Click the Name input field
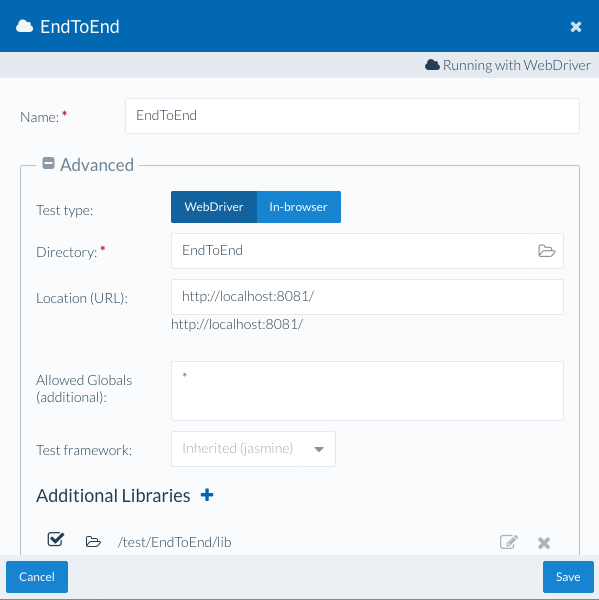Screen dimensions: 599x600 coord(352,116)
